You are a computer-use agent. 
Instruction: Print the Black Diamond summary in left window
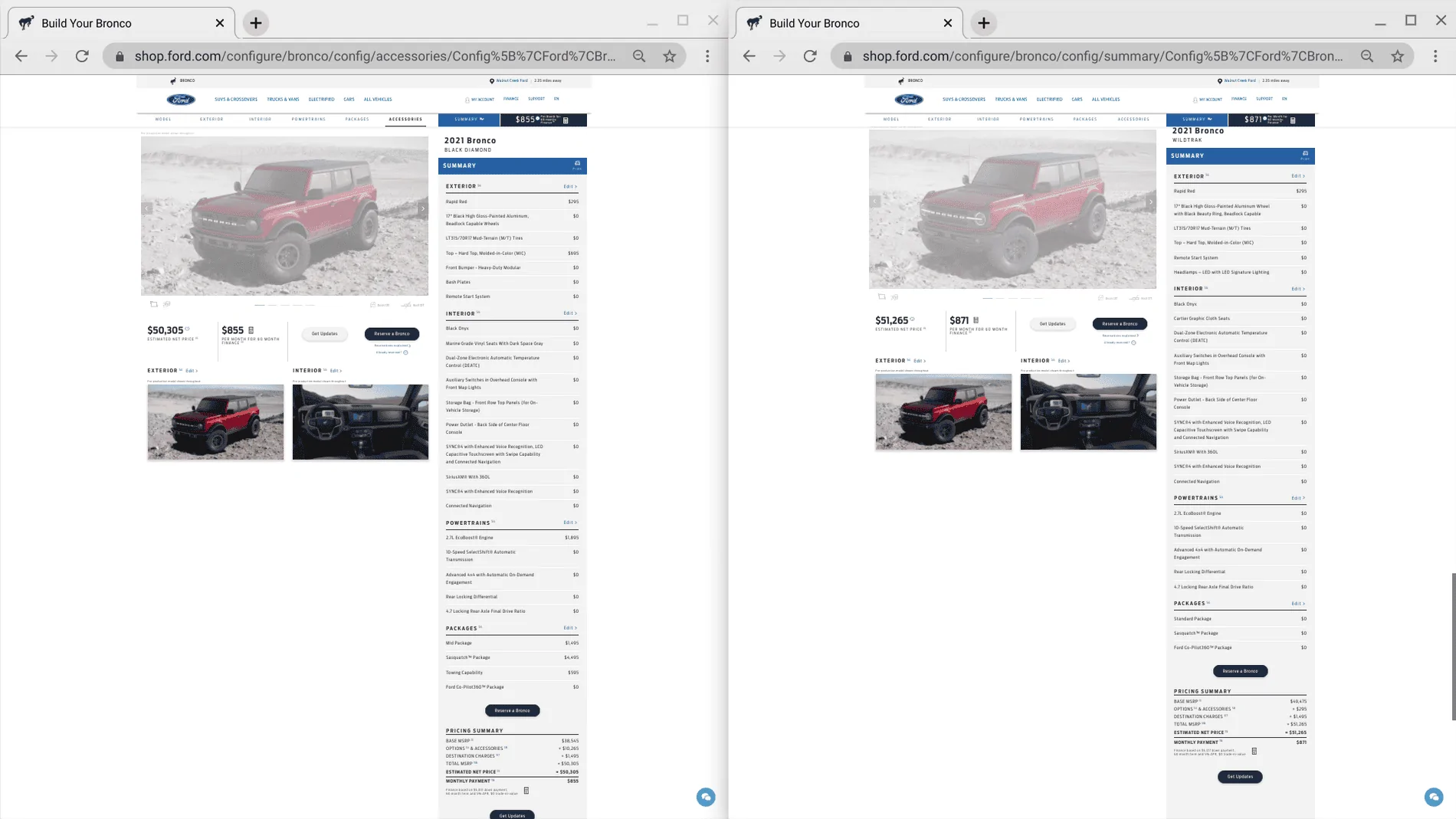(577, 165)
